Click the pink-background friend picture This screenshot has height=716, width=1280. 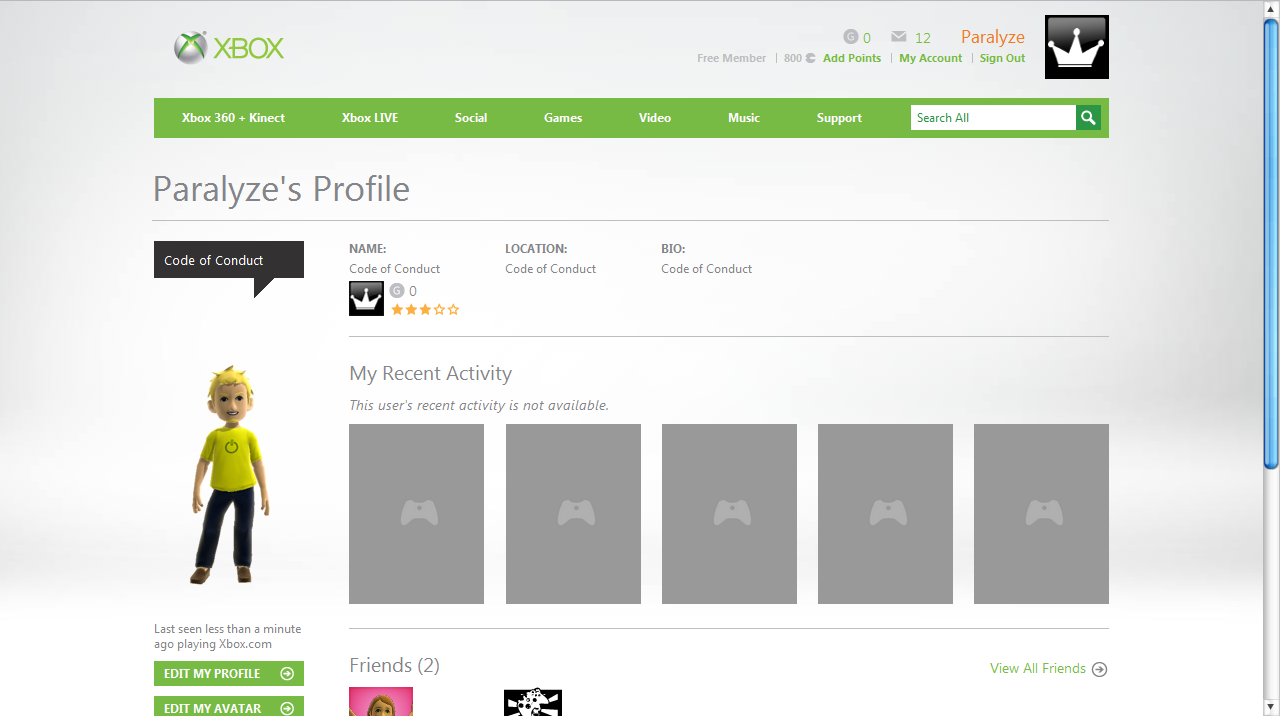coord(381,702)
